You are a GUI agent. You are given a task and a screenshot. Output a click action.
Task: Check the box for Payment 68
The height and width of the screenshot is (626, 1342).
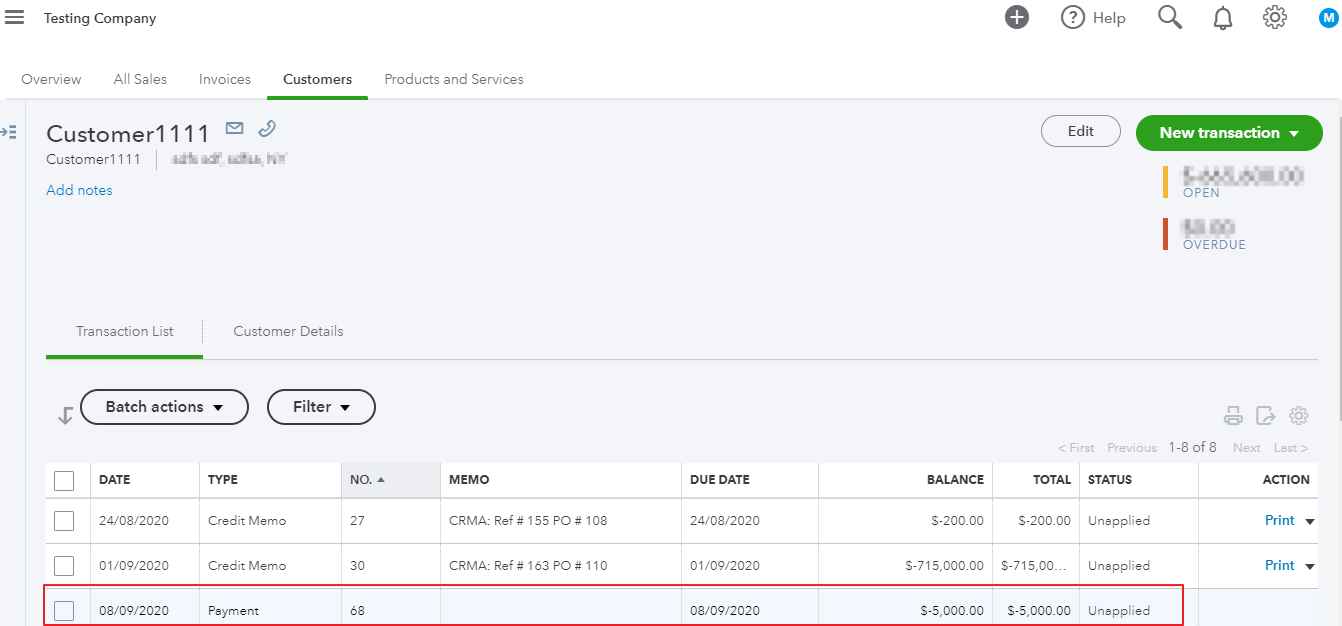point(64,611)
